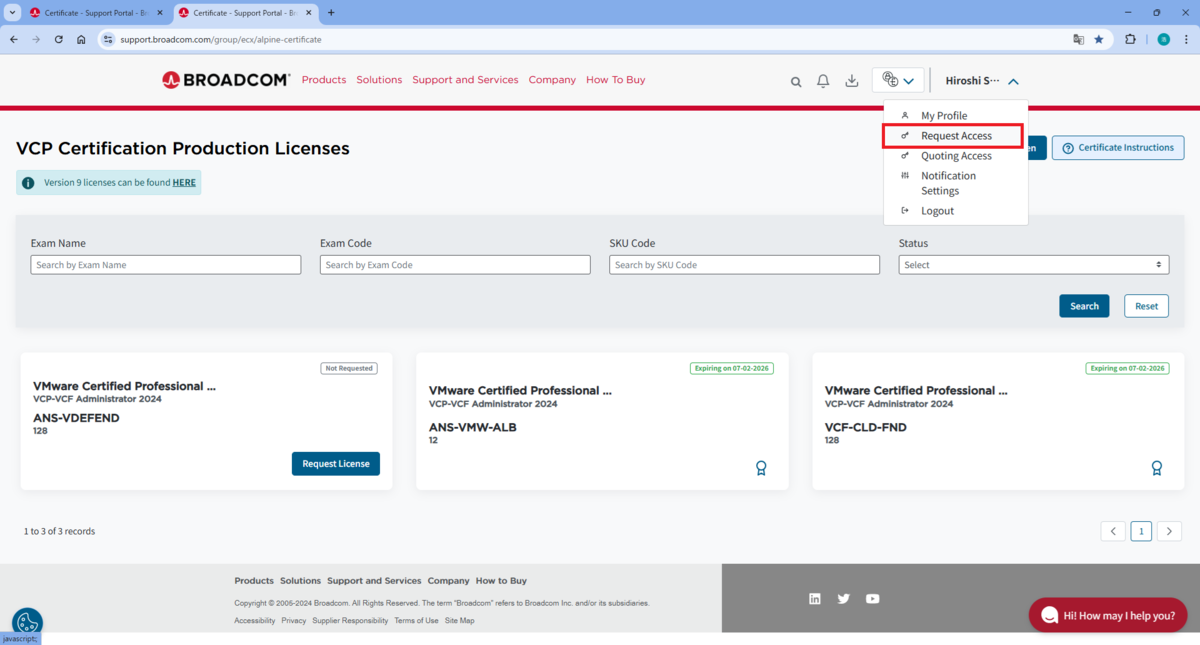This screenshot has width=1200, height=645.
Task: Focus the Search by SKU Code field
Action: coord(744,265)
